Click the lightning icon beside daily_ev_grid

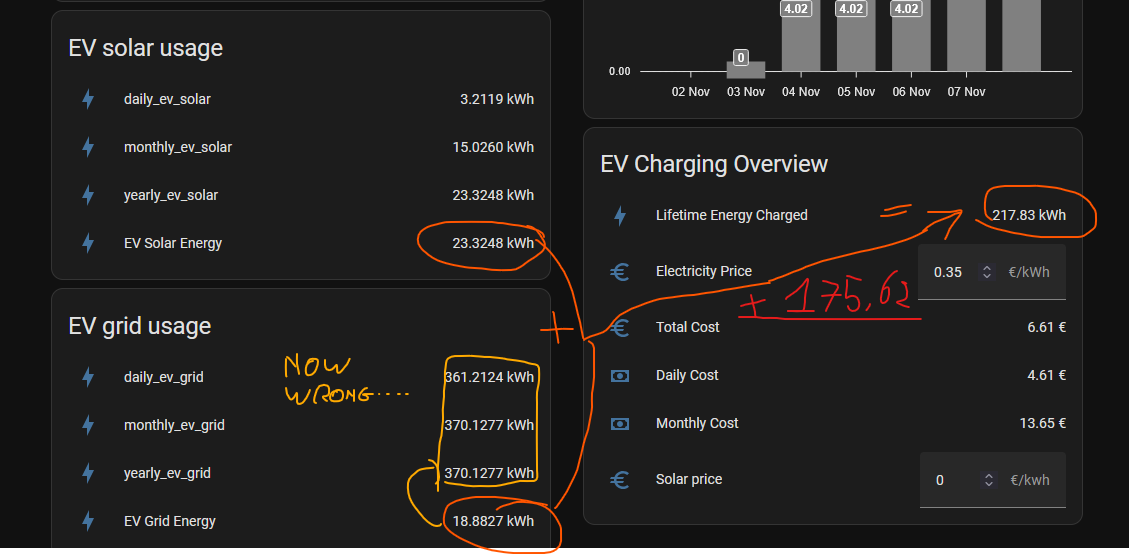coord(88,377)
